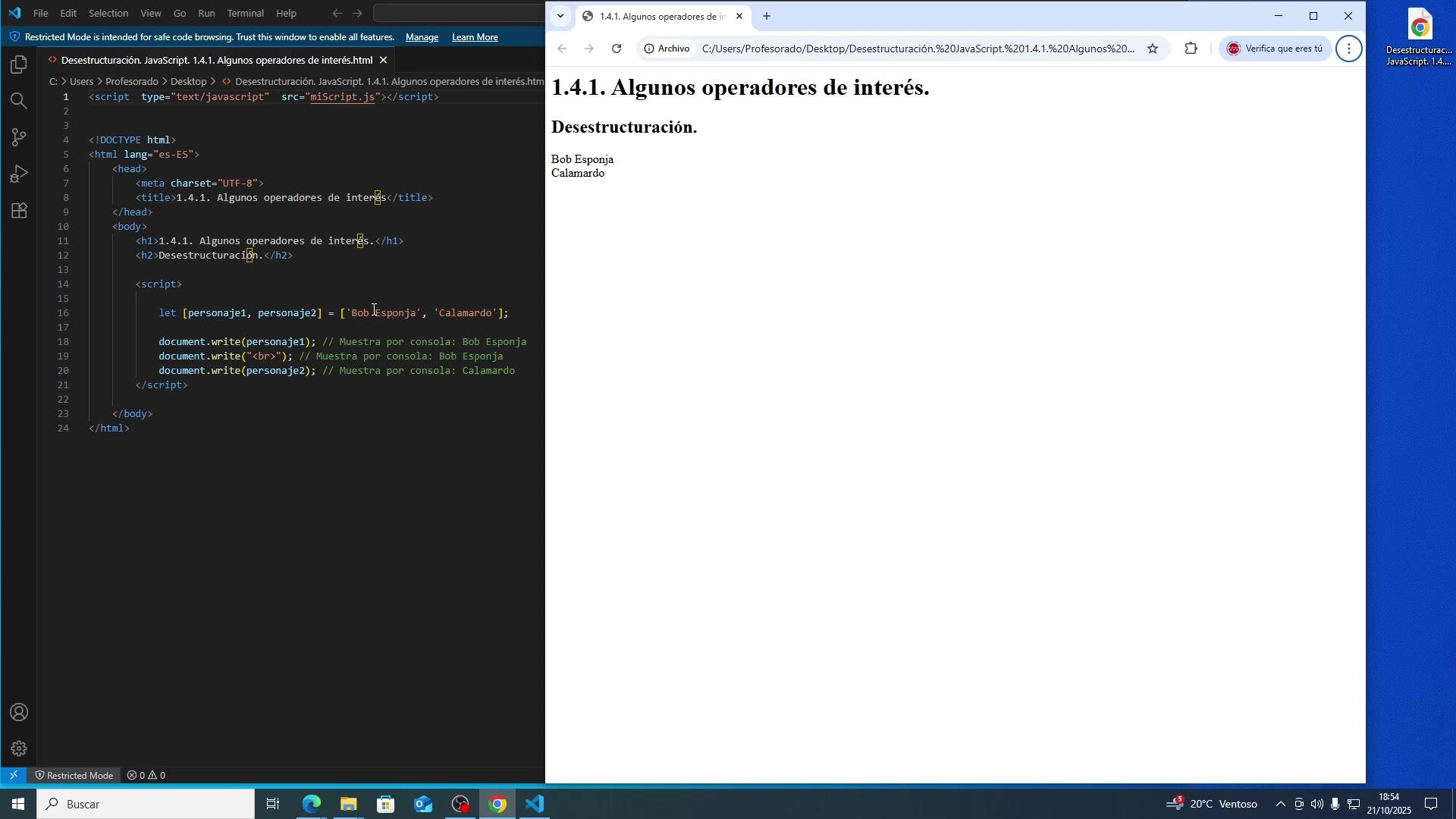The image size is (1456, 819).
Task: Click the Desktop breadcrumb segment
Action: [x=189, y=81]
